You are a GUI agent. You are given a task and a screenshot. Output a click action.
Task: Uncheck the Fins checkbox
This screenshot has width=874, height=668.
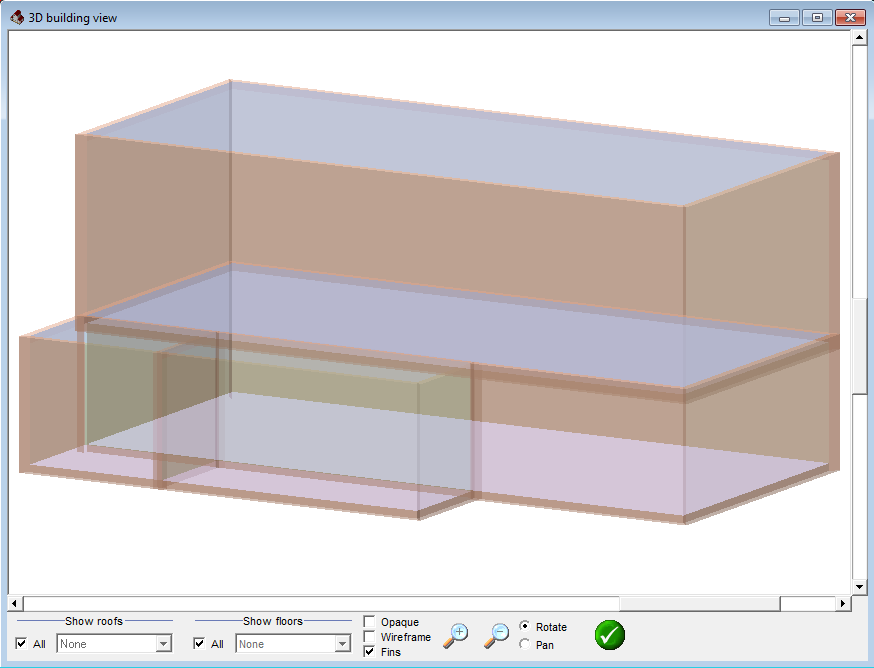coord(369,651)
